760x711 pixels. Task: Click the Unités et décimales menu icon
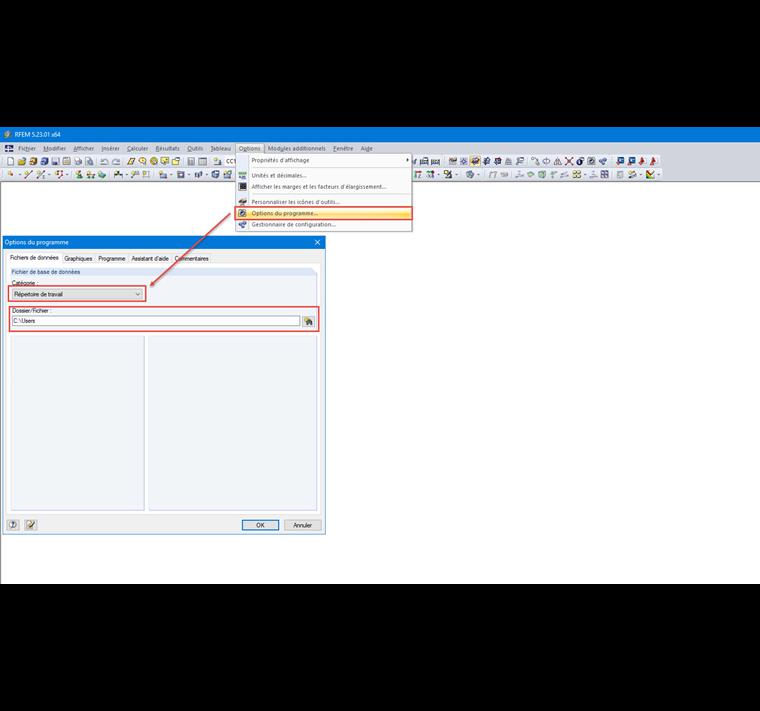coord(242,175)
